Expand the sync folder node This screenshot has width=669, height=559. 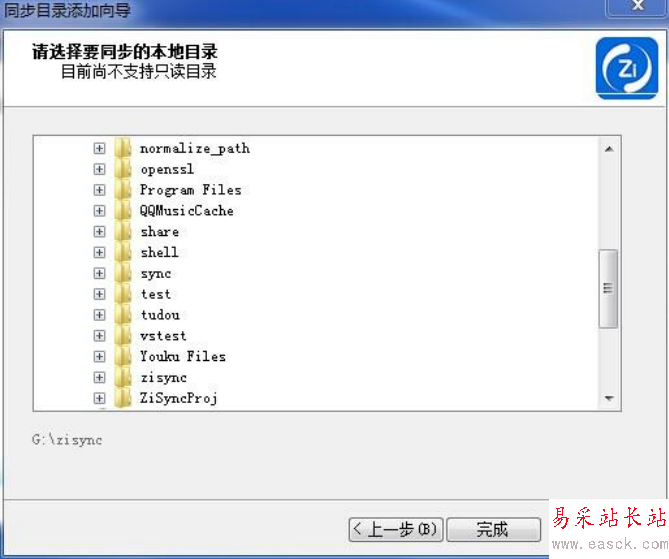99,273
